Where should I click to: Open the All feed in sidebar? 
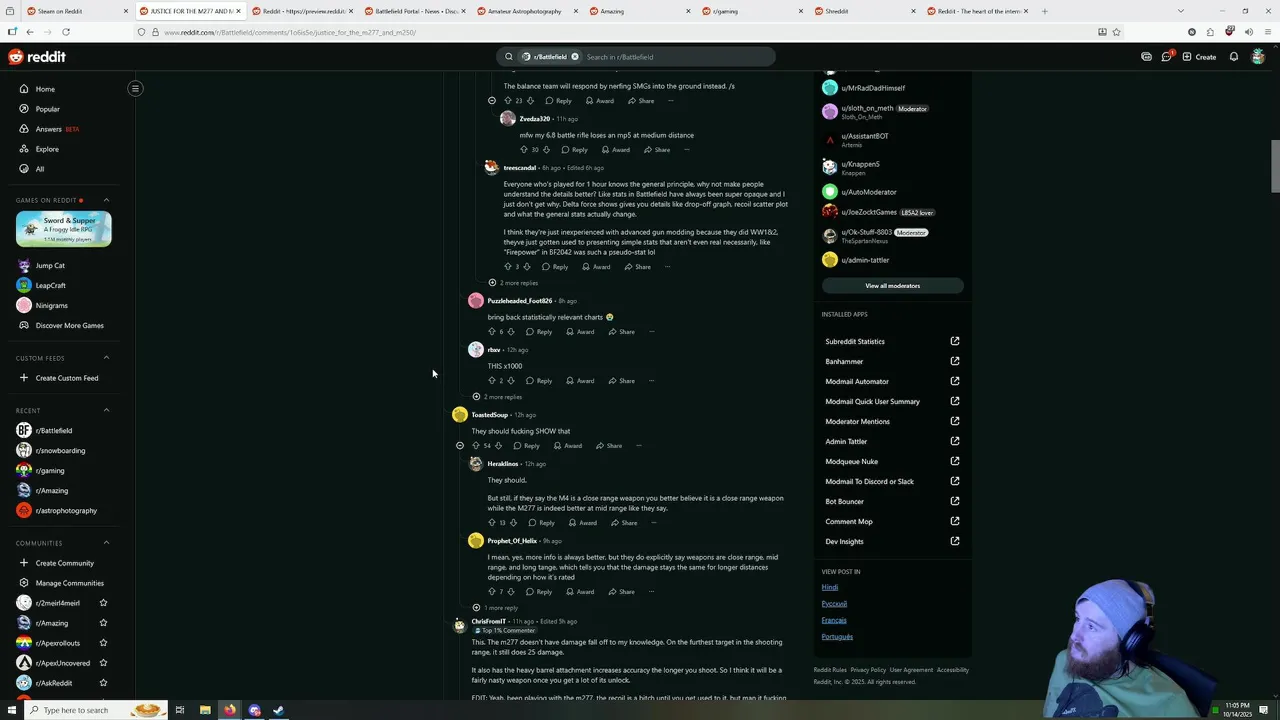[x=40, y=169]
